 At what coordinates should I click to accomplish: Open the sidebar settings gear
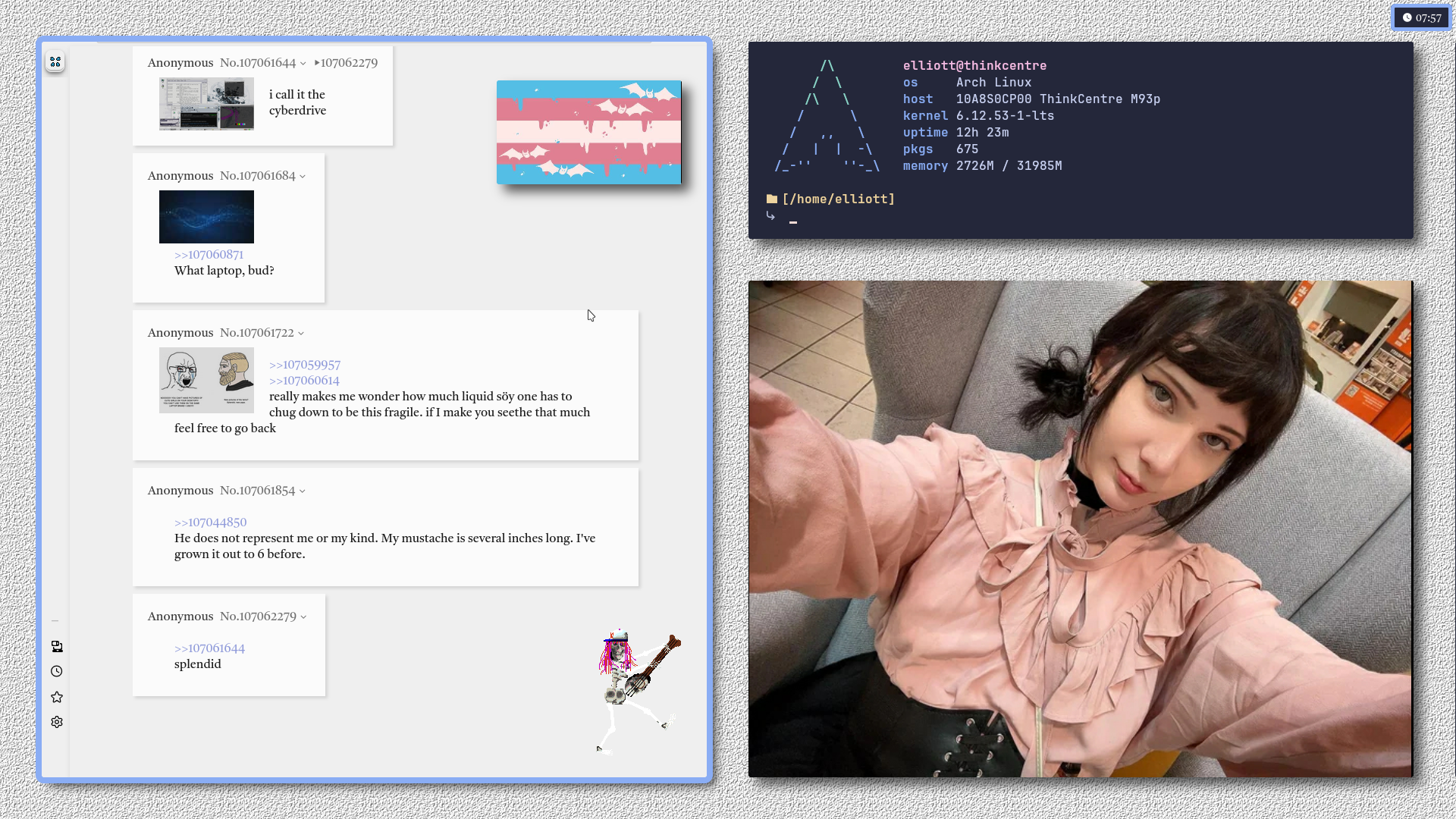coord(57,722)
